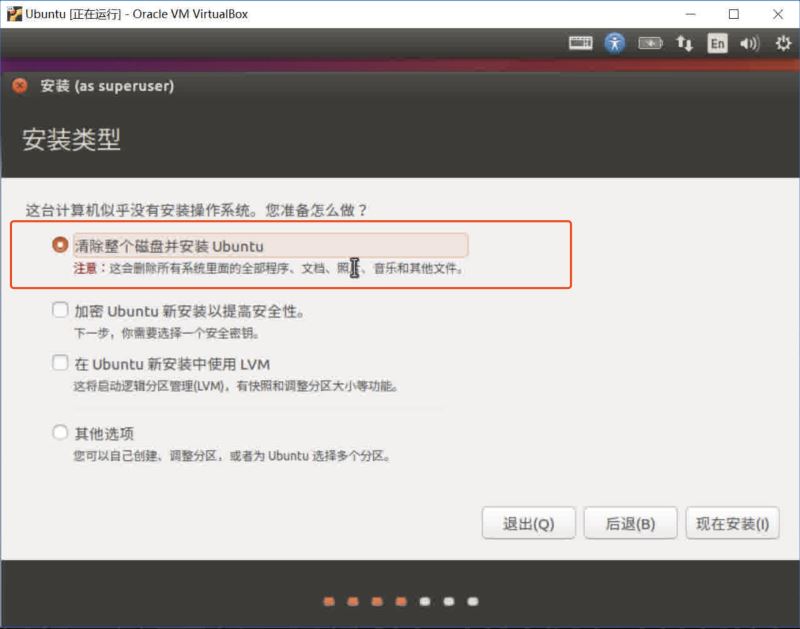This screenshot has width=800, height=629.
Task: Enable the 加密 Ubuntu 新安装 checkbox
Action: pos(60,311)
